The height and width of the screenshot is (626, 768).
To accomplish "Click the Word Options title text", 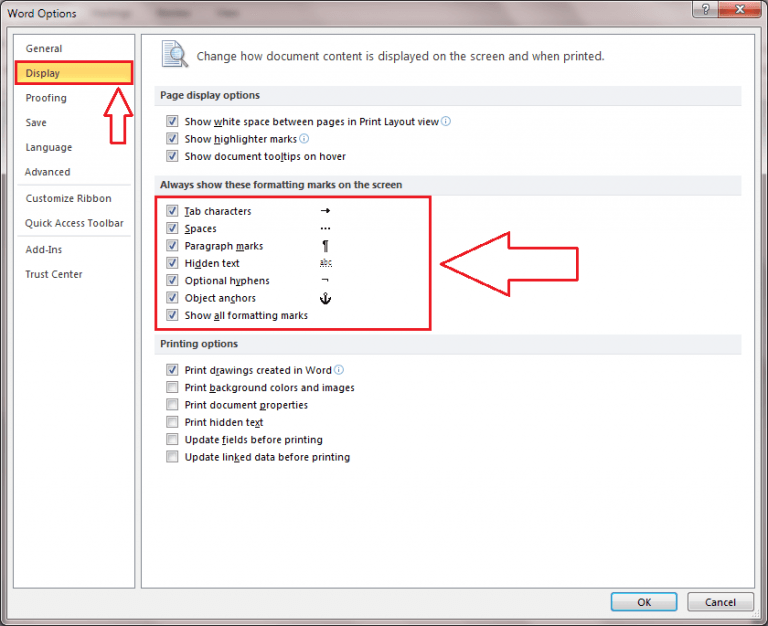I will [42, 13].
